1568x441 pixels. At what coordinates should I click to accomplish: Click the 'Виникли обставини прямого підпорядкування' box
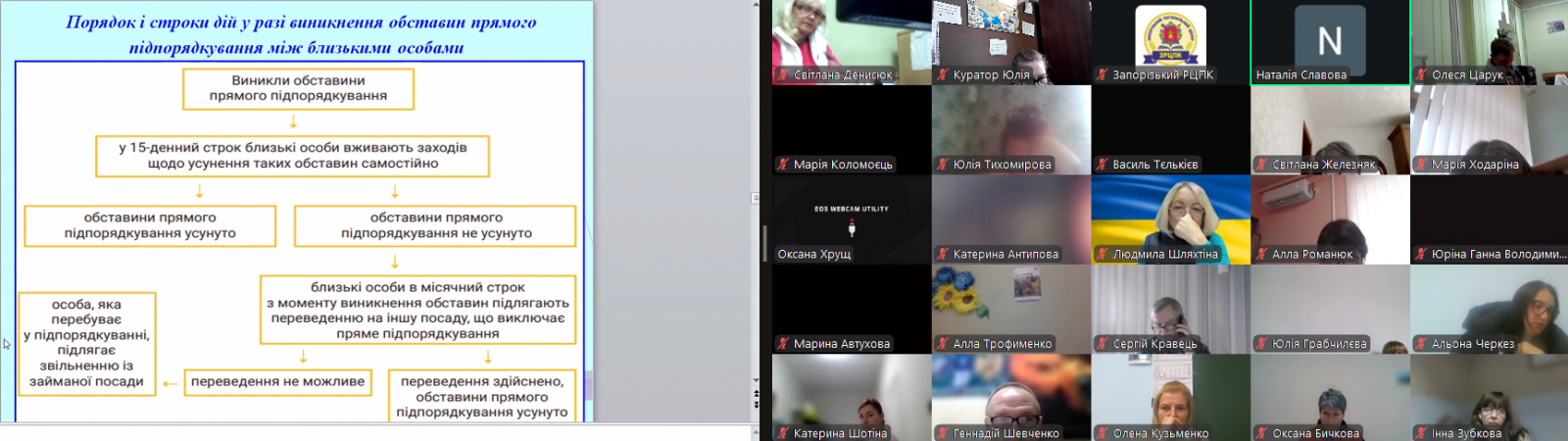click(x=298, y=88)
